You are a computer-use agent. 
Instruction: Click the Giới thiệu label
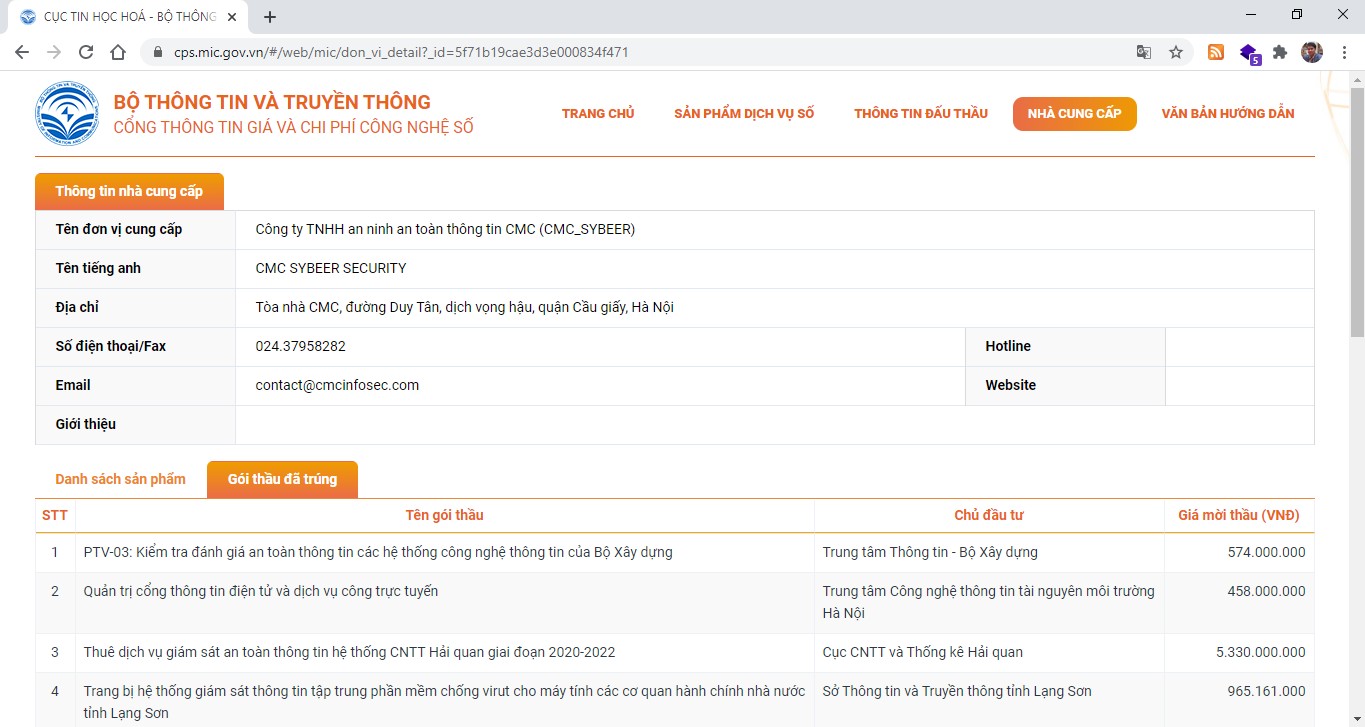tap(86, 424)
